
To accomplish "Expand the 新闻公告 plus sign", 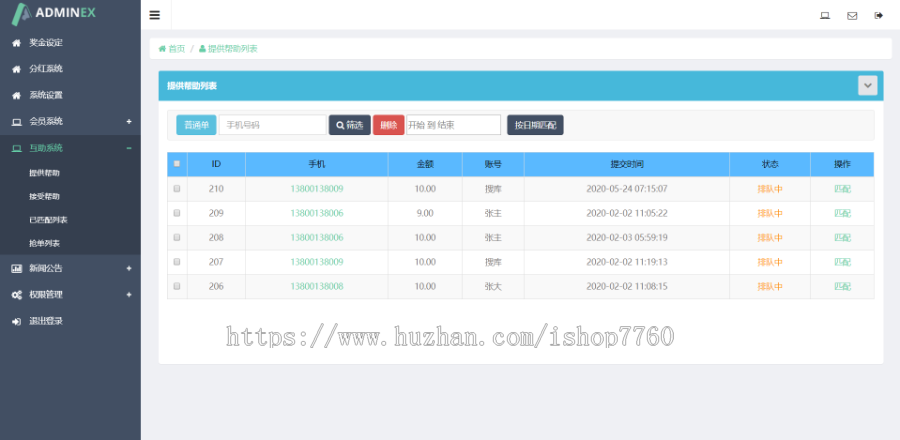I will [x=129, y=268].
